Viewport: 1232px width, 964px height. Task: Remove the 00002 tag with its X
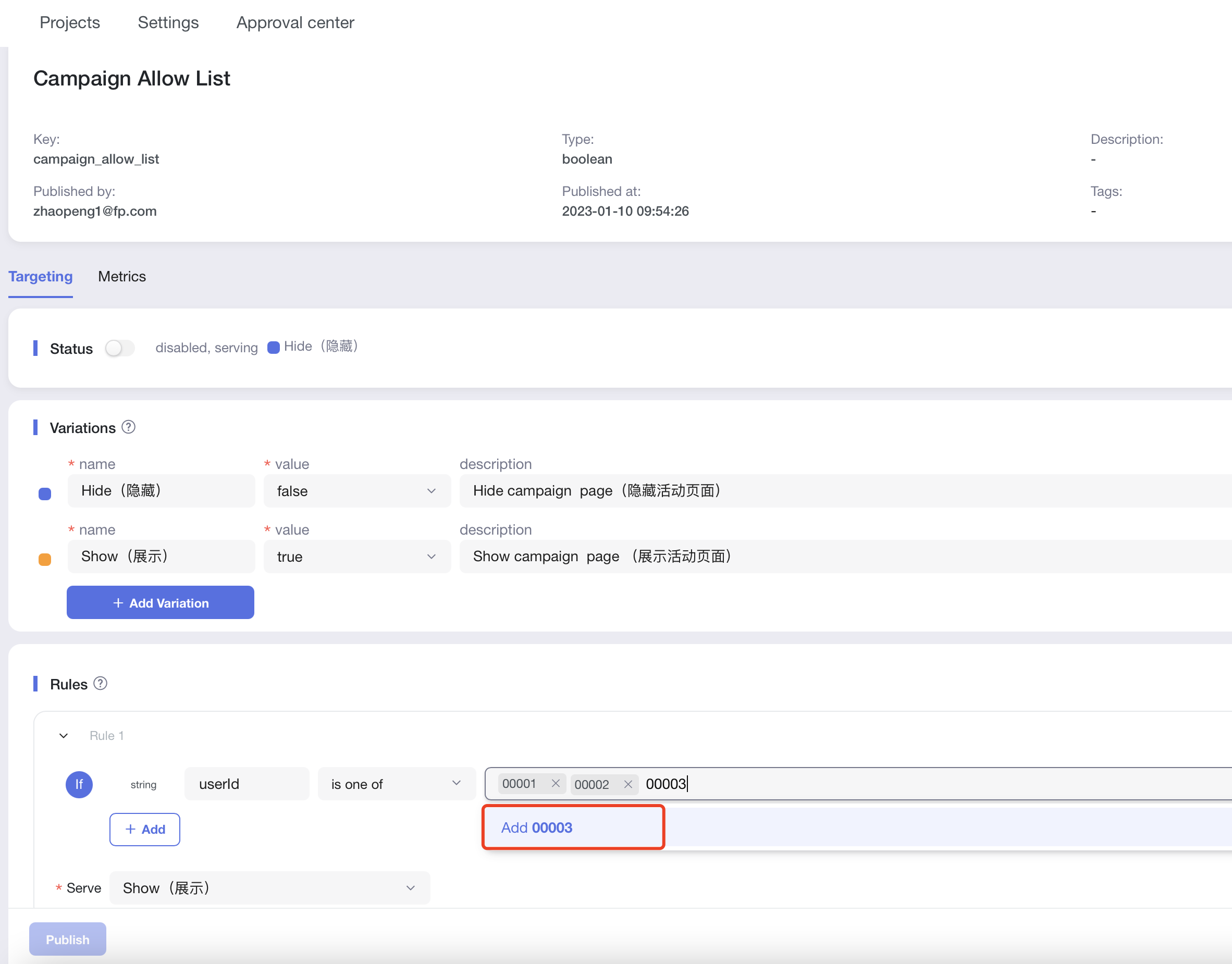click(627, 784)
